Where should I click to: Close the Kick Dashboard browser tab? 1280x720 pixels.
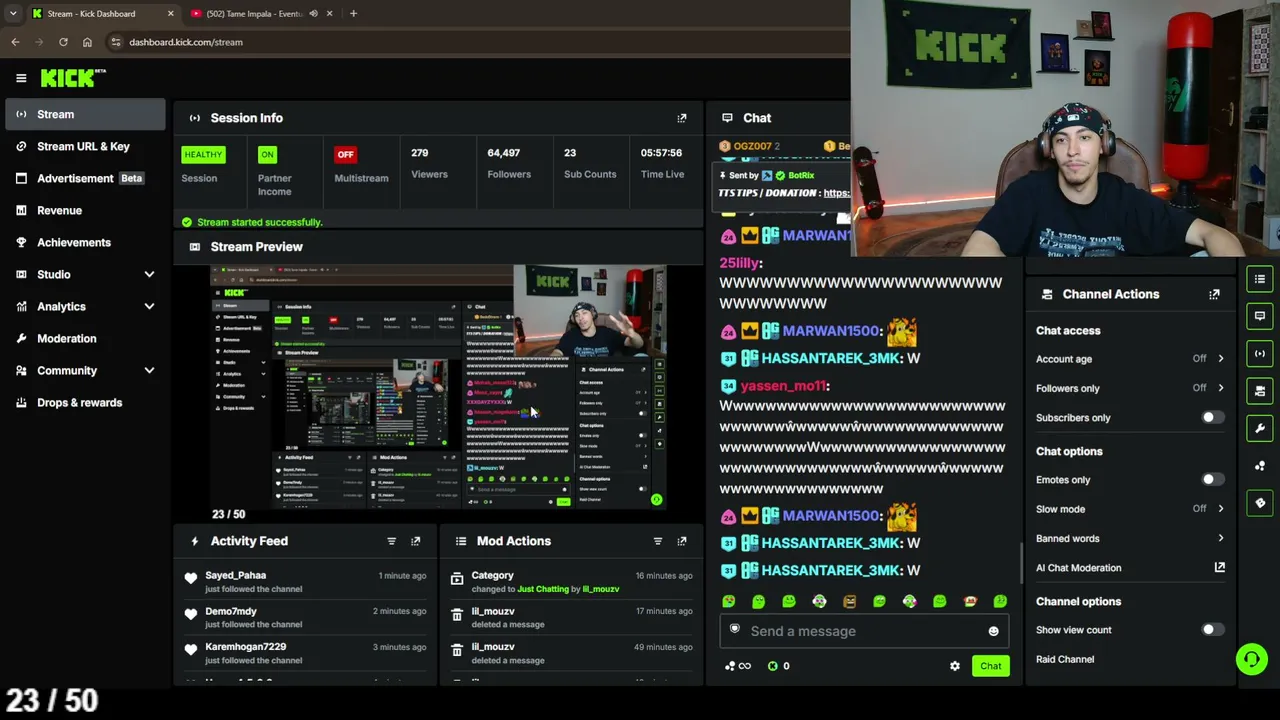coord(170,14)
